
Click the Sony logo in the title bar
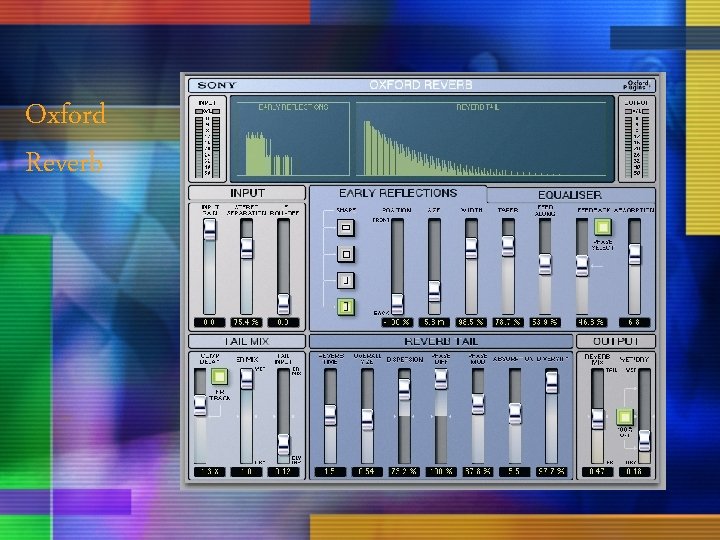[217, 85]
